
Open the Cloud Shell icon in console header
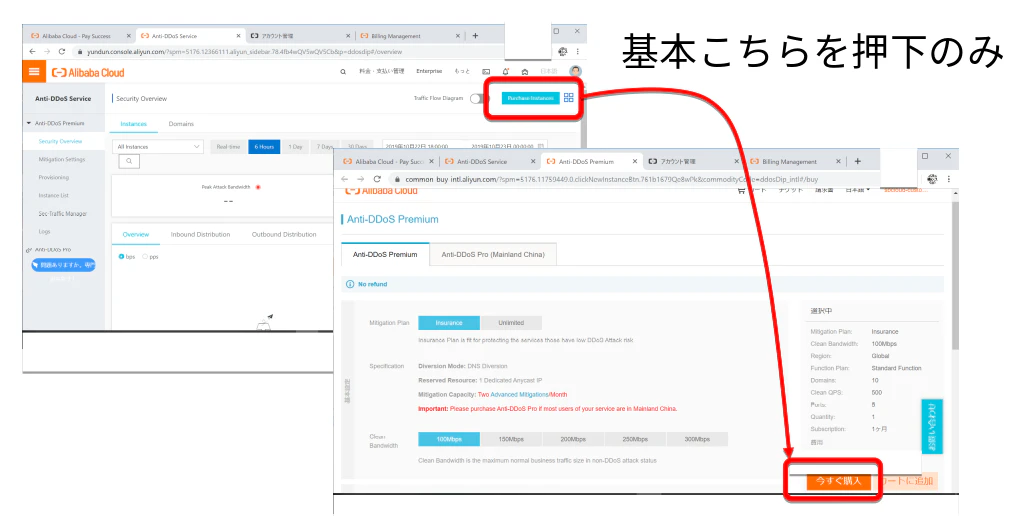tap(486, 72)
